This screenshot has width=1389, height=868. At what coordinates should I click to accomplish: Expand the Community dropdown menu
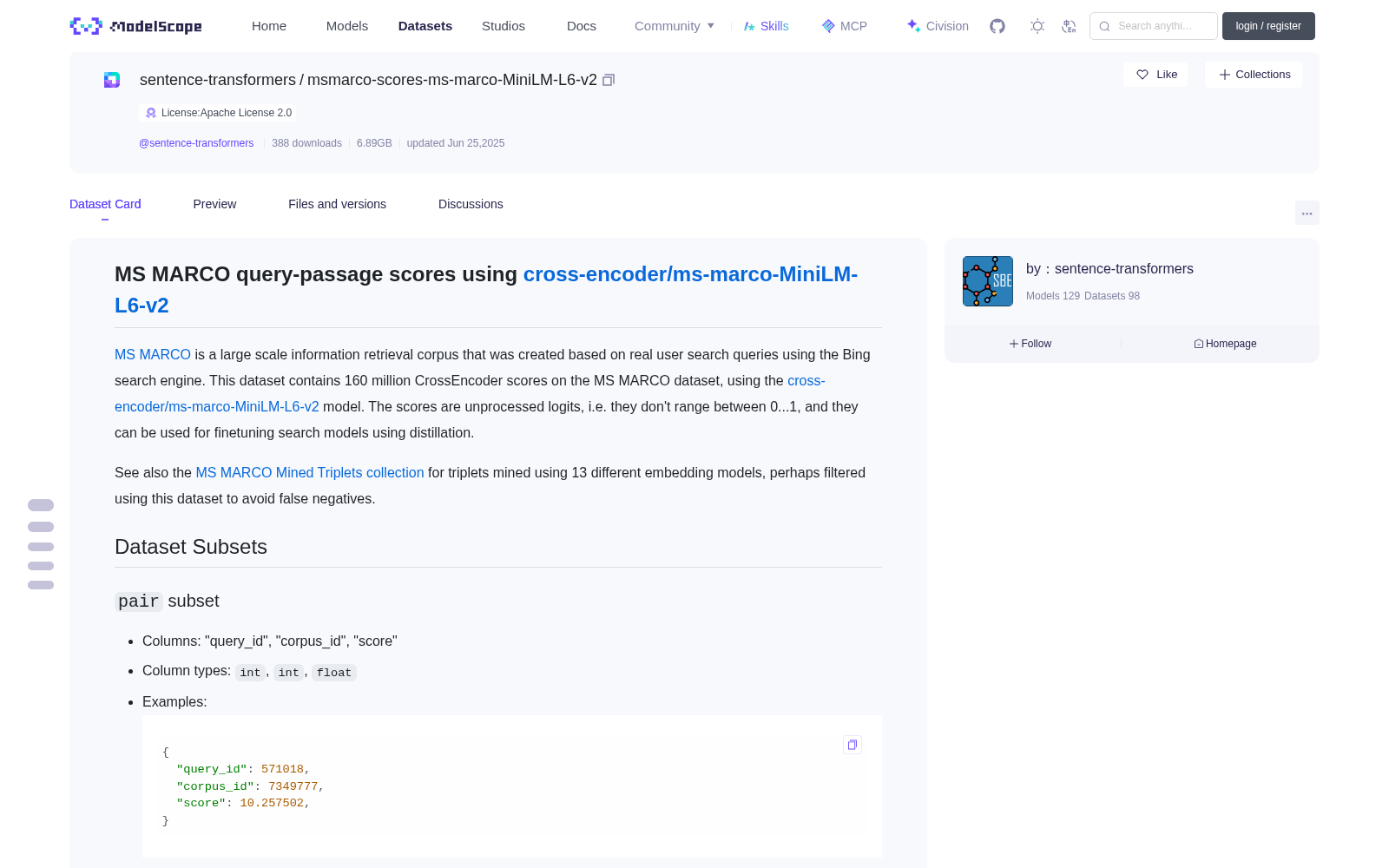[x=675, y=26]
